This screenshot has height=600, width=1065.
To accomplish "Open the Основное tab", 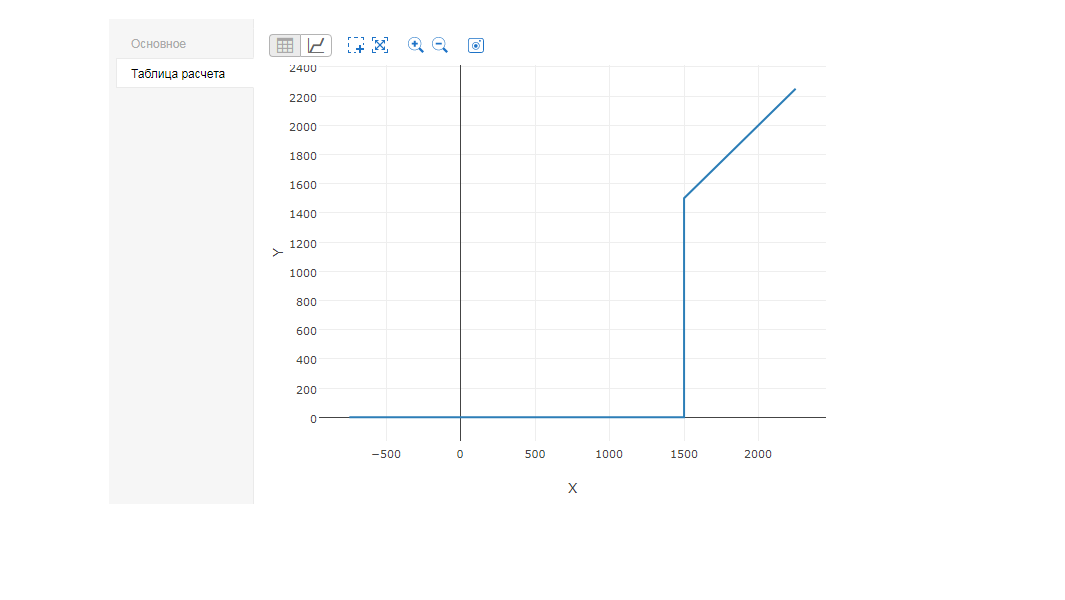I will coord(158,44).
